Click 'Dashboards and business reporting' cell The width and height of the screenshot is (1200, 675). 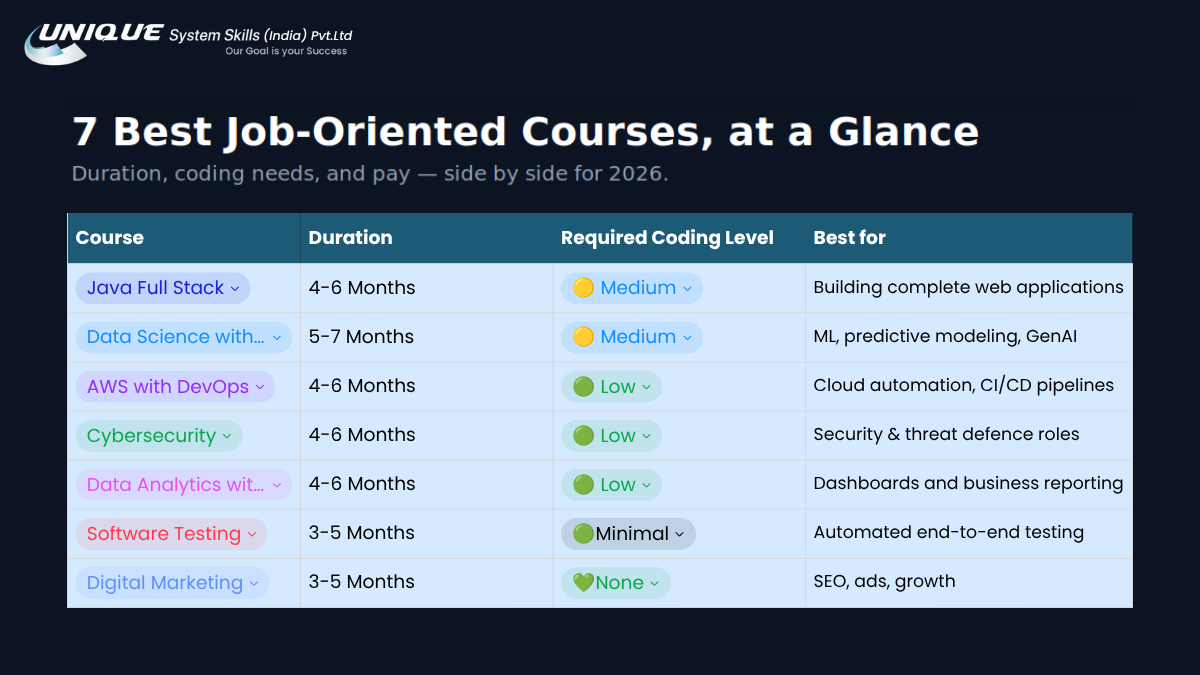point(969,484)
